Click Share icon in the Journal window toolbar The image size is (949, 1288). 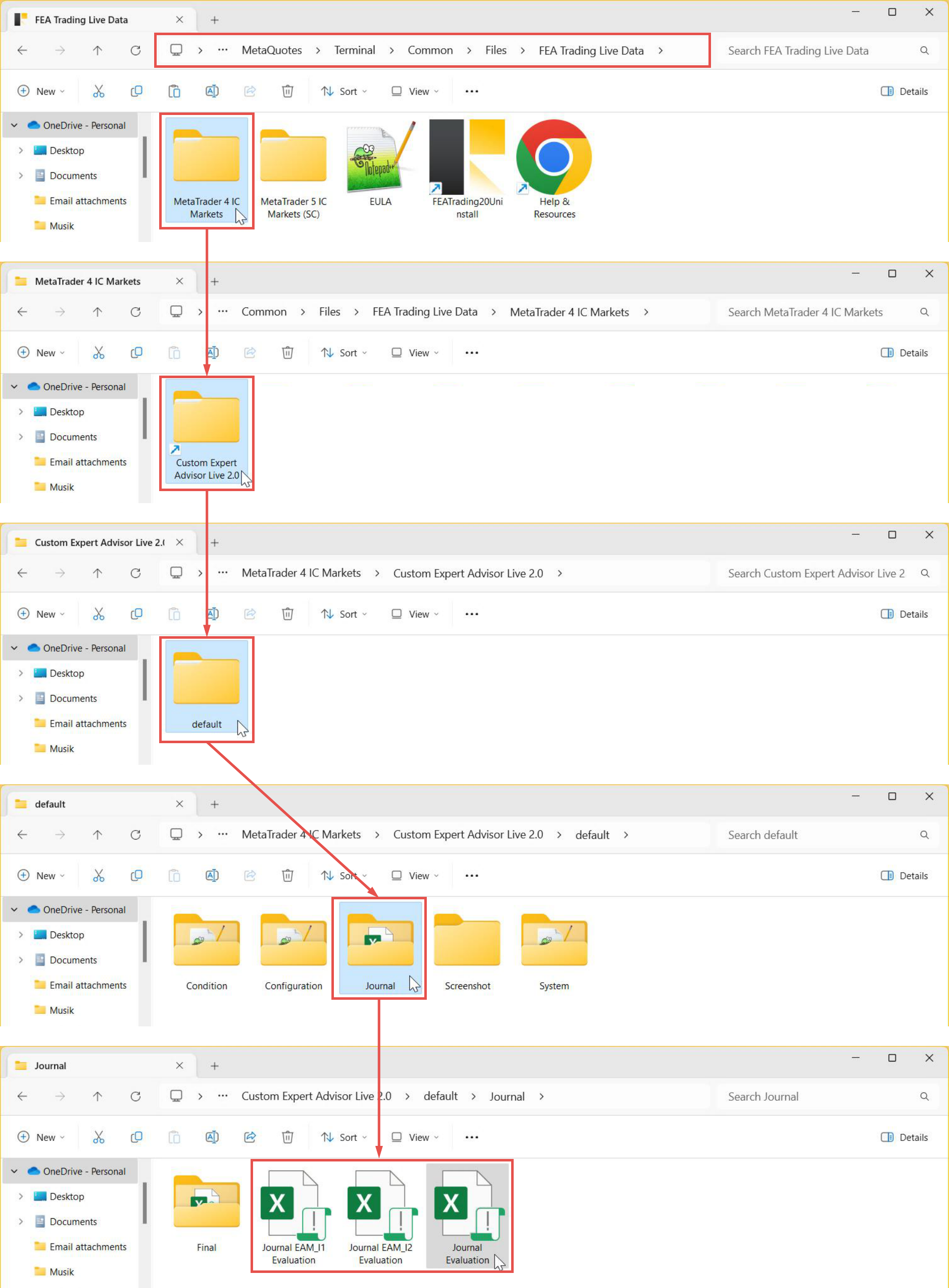(250, 1137)
